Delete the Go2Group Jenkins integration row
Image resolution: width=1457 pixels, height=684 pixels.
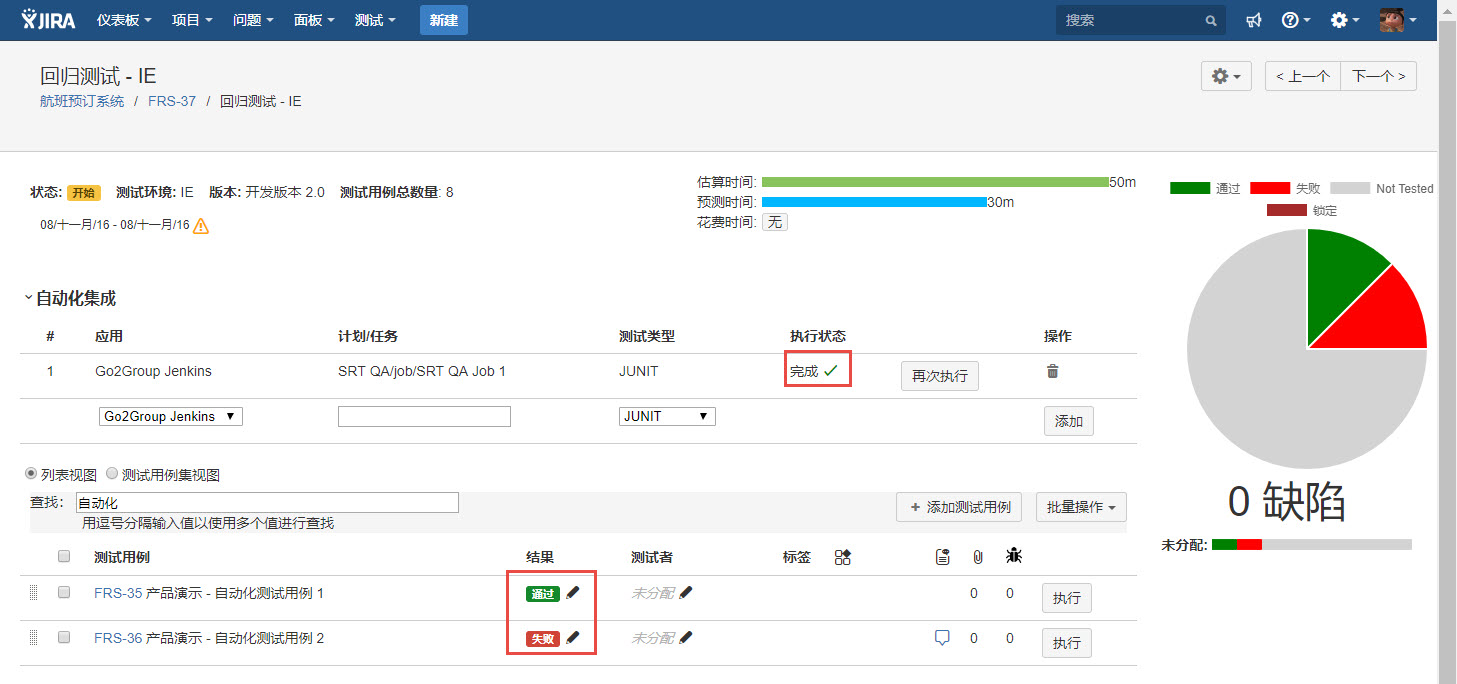pyautogui.click(x=1052, y=371)
